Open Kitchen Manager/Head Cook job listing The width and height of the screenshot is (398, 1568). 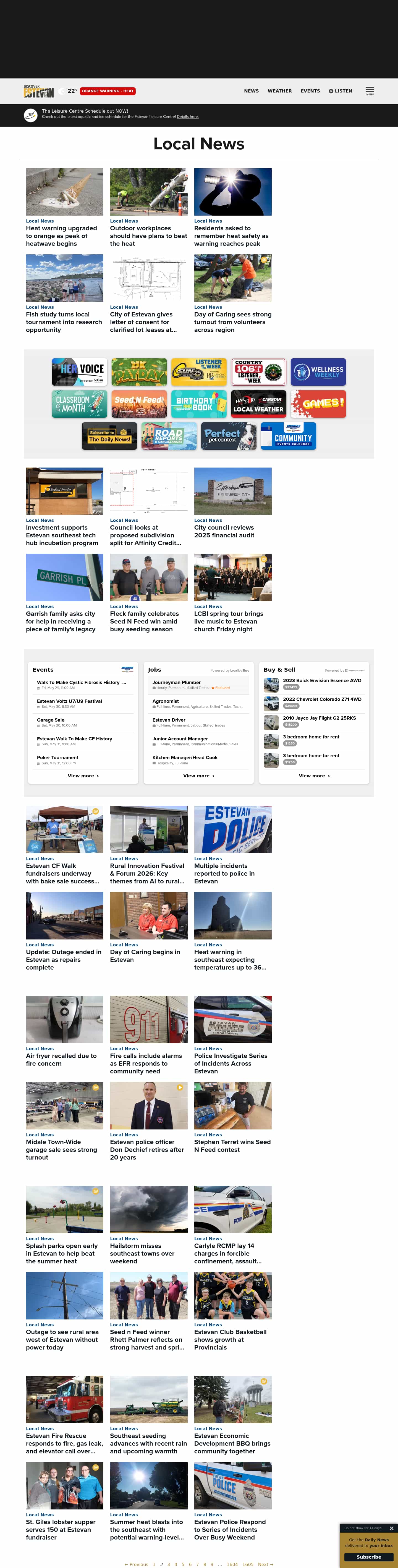[199, 760]
